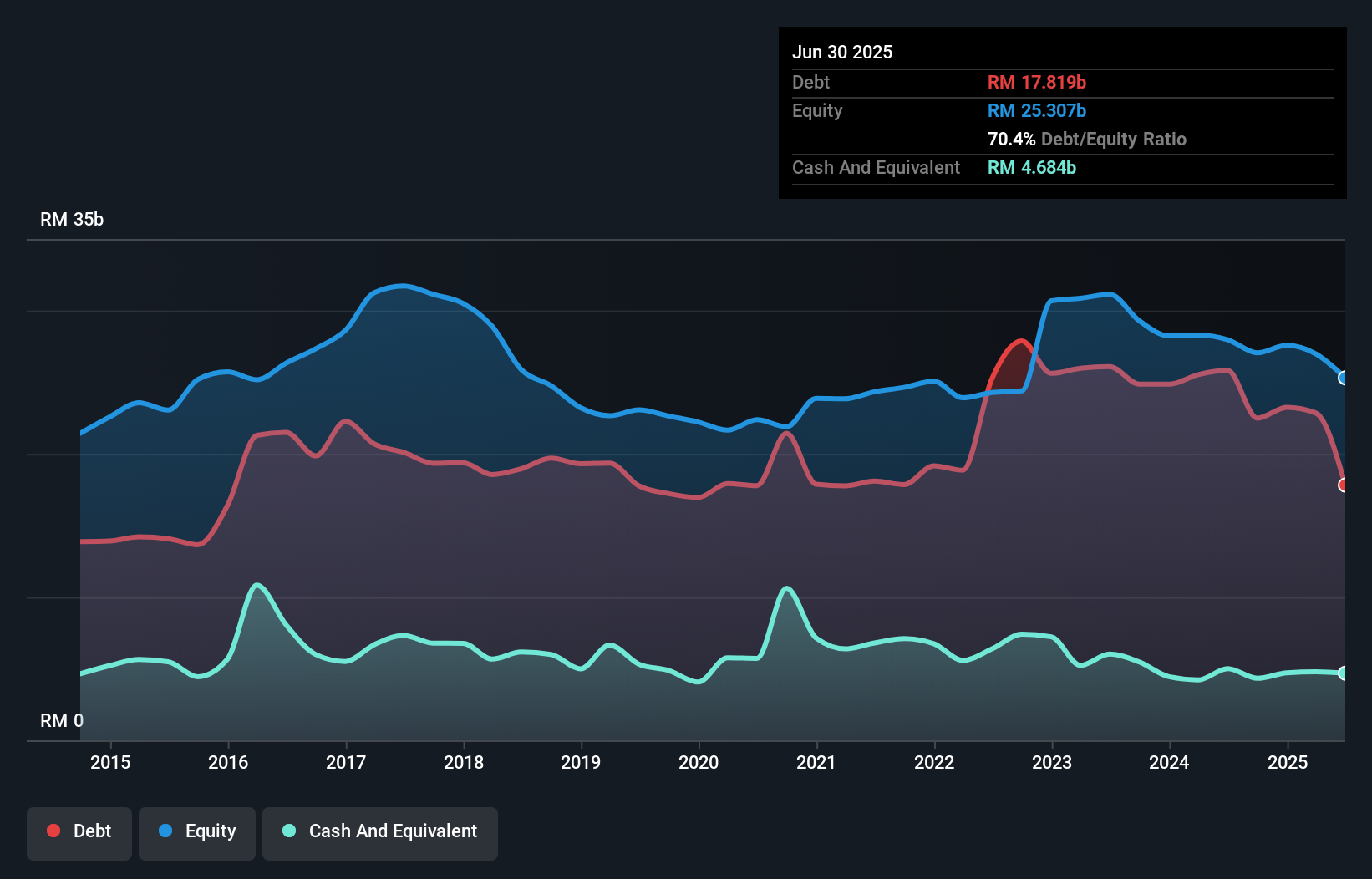This screenshot has width=1372, height=879.
Task: Click the 2019 x-axis label
Action: pyautogui.click(x=581, y=762)
